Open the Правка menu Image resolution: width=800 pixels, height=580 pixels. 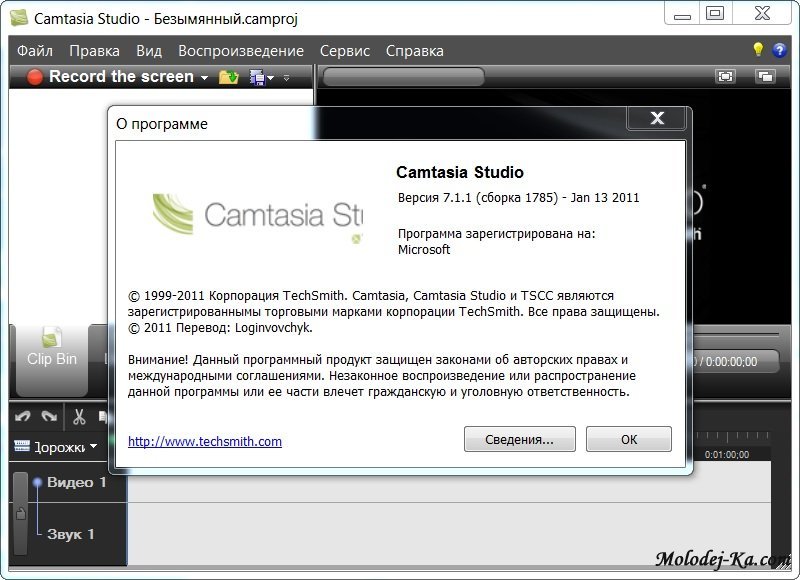click(94, 51)
